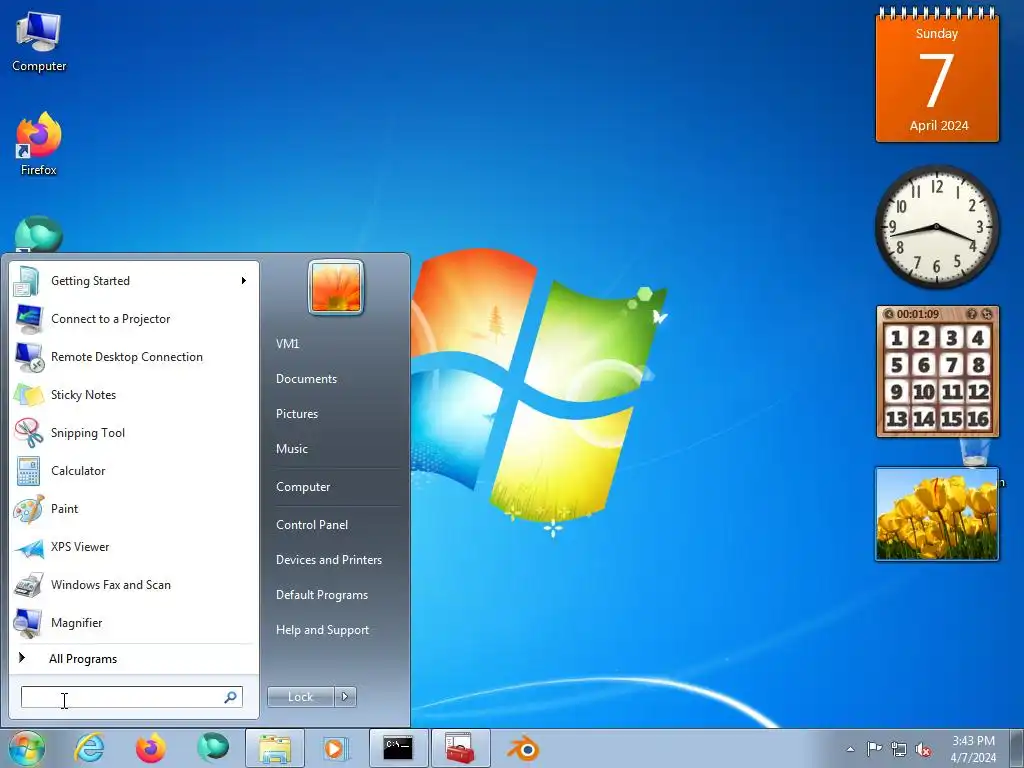Open the Snipping Tool
Viewport: 1024px width, 768px height.
[x=134, y=432]
